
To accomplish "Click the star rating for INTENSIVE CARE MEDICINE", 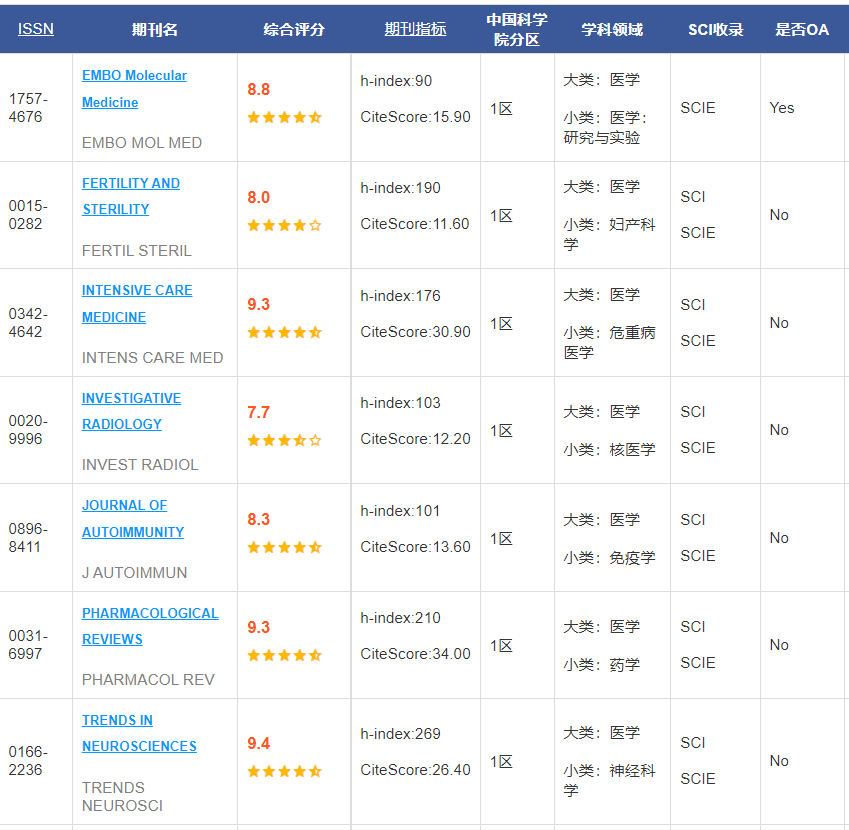I will (284, 332).
